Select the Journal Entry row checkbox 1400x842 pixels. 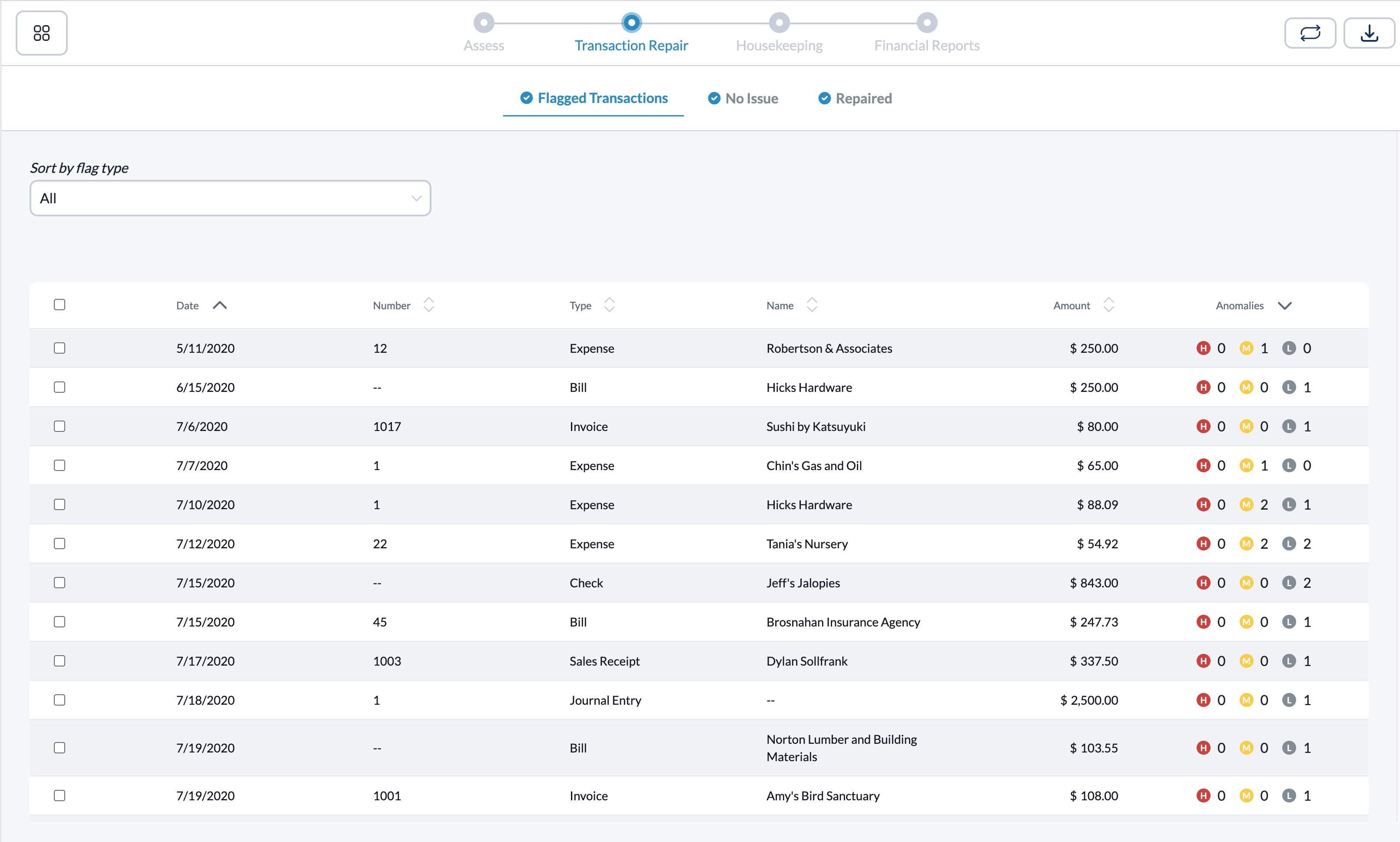pyautogui.click(x=60, y=700)
